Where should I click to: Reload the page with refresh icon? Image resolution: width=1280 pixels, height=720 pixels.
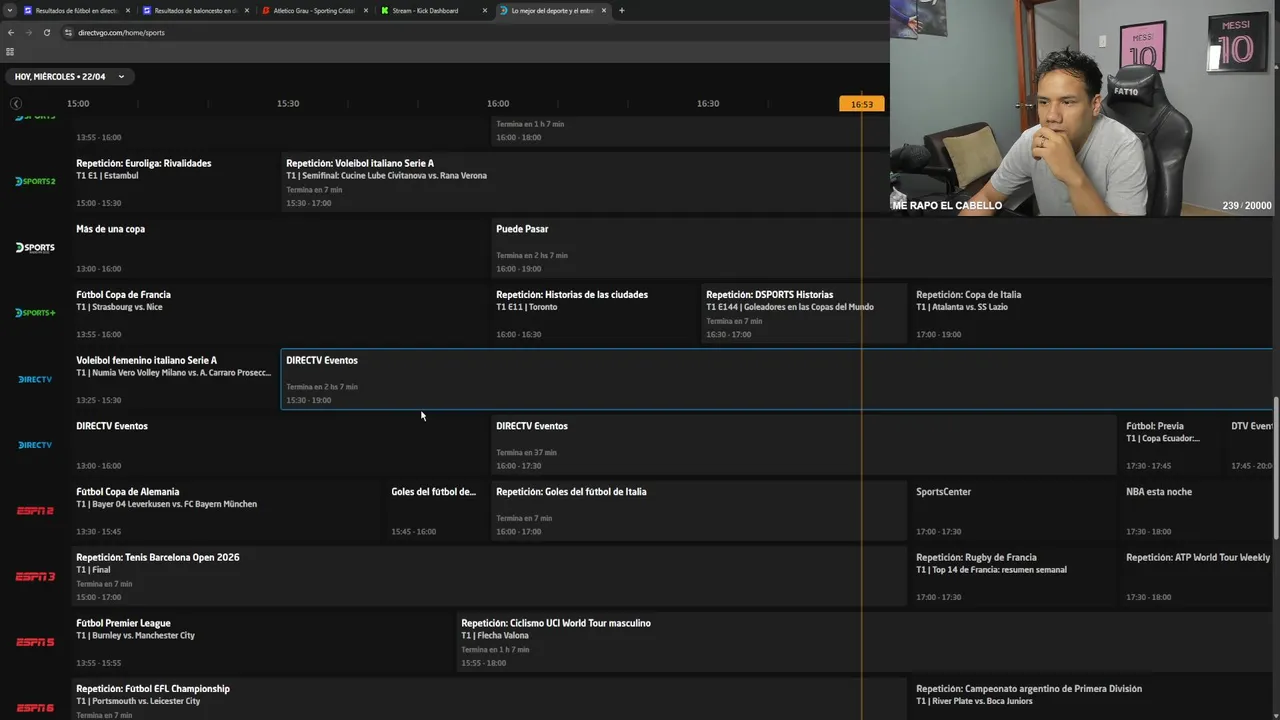46,32
